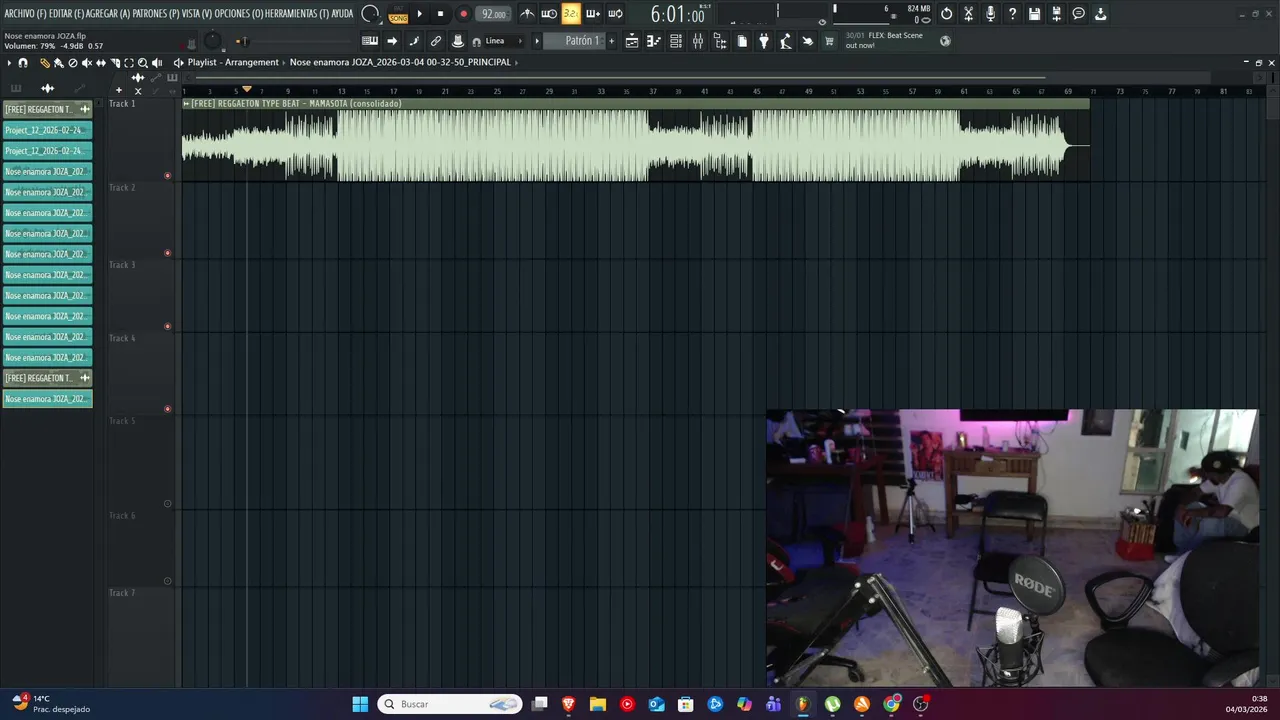
Task: Choose the Select marquee tool
Action: tap(129, 62)
